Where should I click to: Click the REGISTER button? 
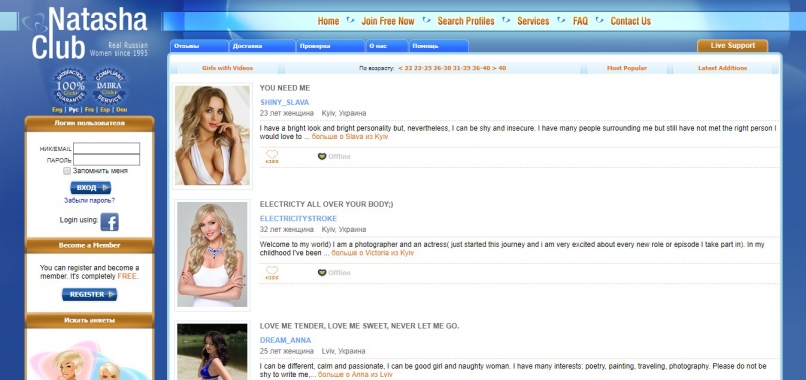click(x=89, y=295)
